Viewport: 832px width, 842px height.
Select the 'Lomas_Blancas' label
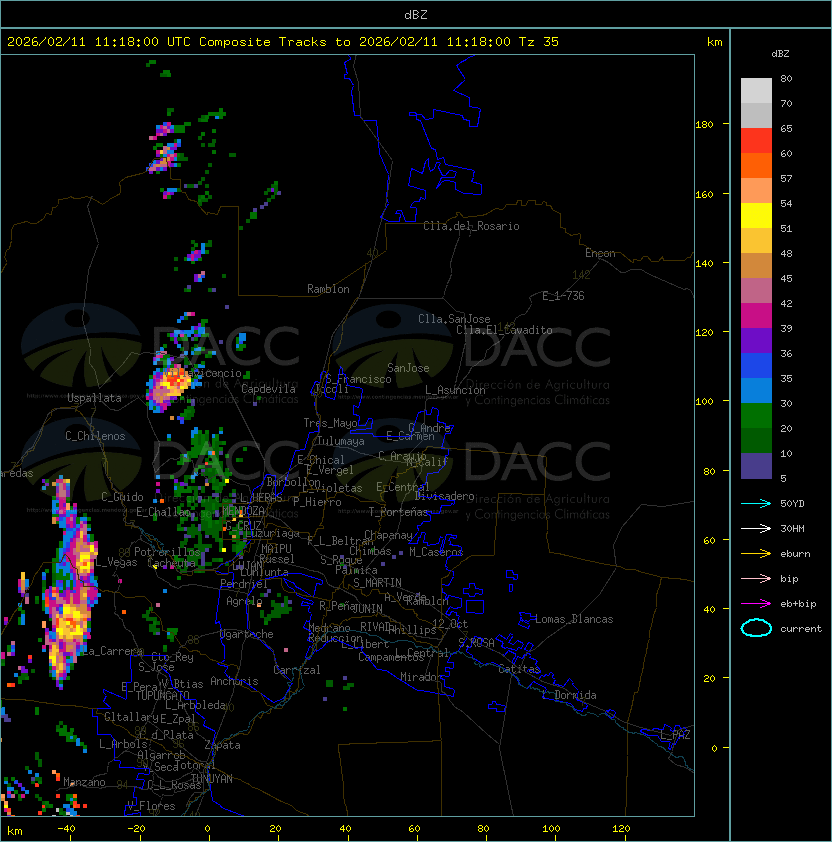click(x=574, y=619)
